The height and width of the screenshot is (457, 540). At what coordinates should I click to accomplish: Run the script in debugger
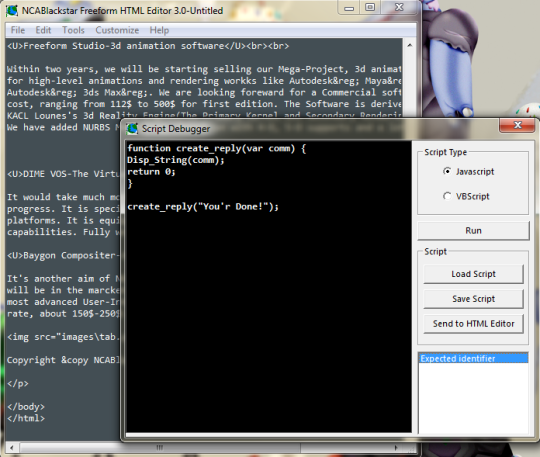pos(473,230)
